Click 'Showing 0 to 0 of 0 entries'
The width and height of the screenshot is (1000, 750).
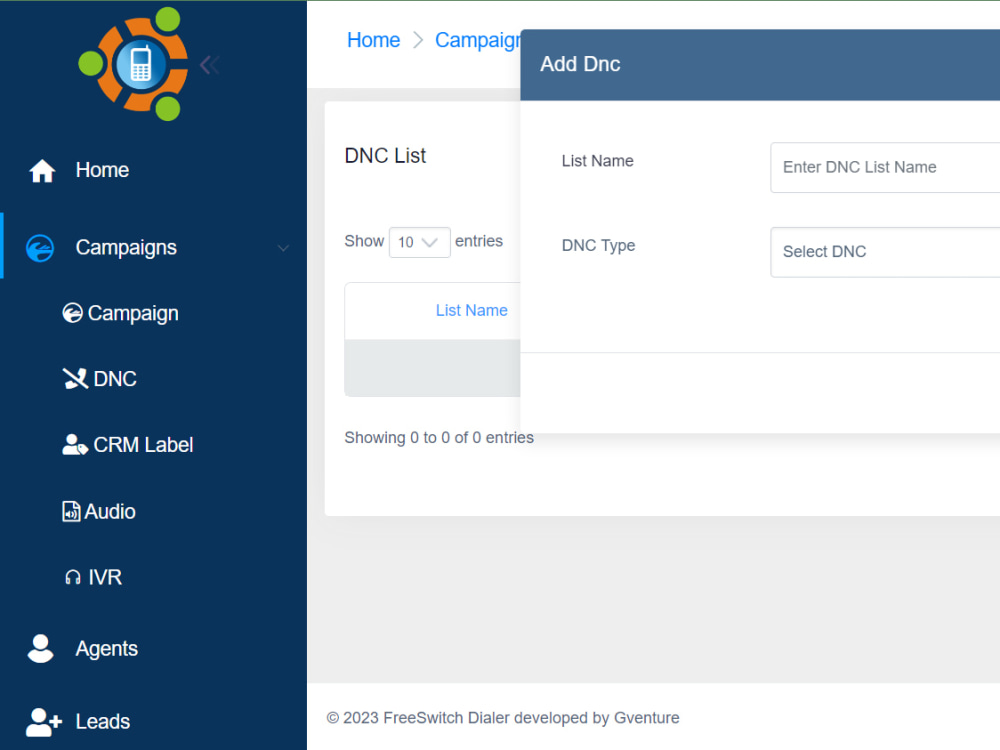[439, 438]
